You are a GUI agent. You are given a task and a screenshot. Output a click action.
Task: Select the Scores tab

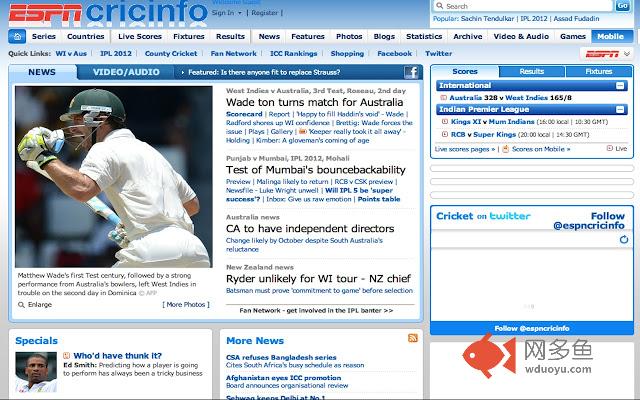pyautogui.click(x=465, y=71)
